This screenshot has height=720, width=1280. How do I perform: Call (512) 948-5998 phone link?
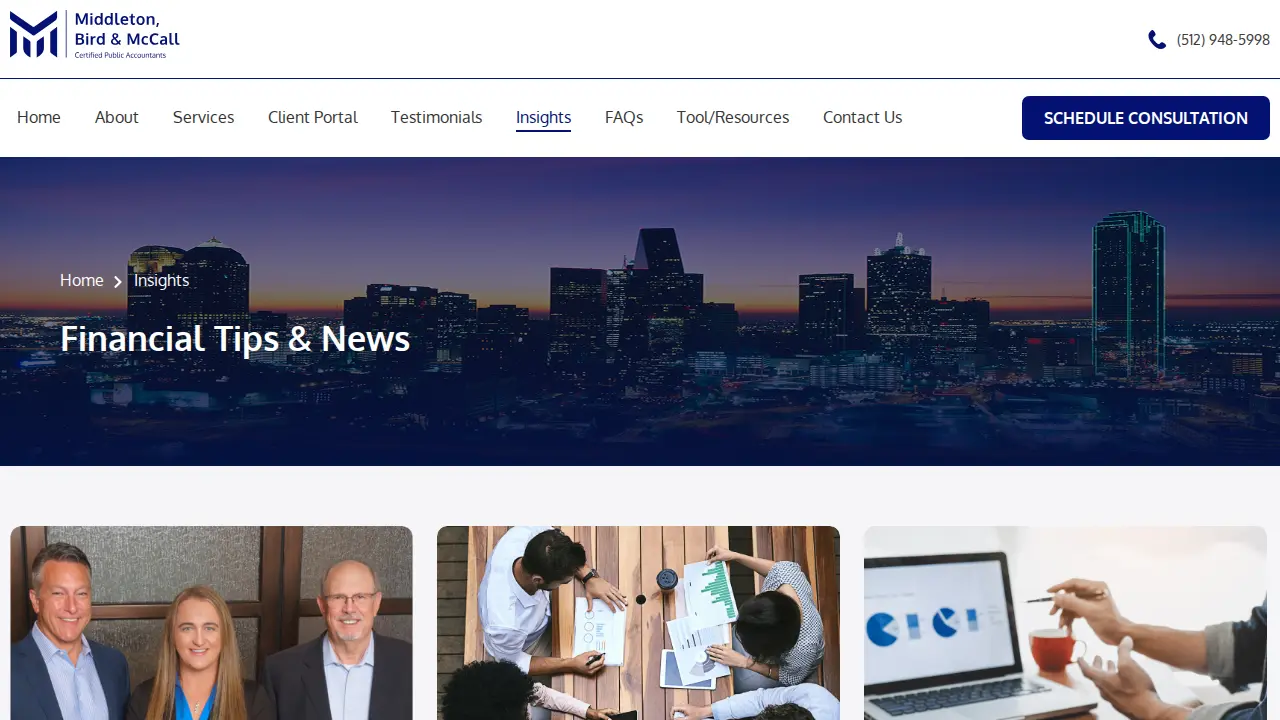coord(1223,40)
